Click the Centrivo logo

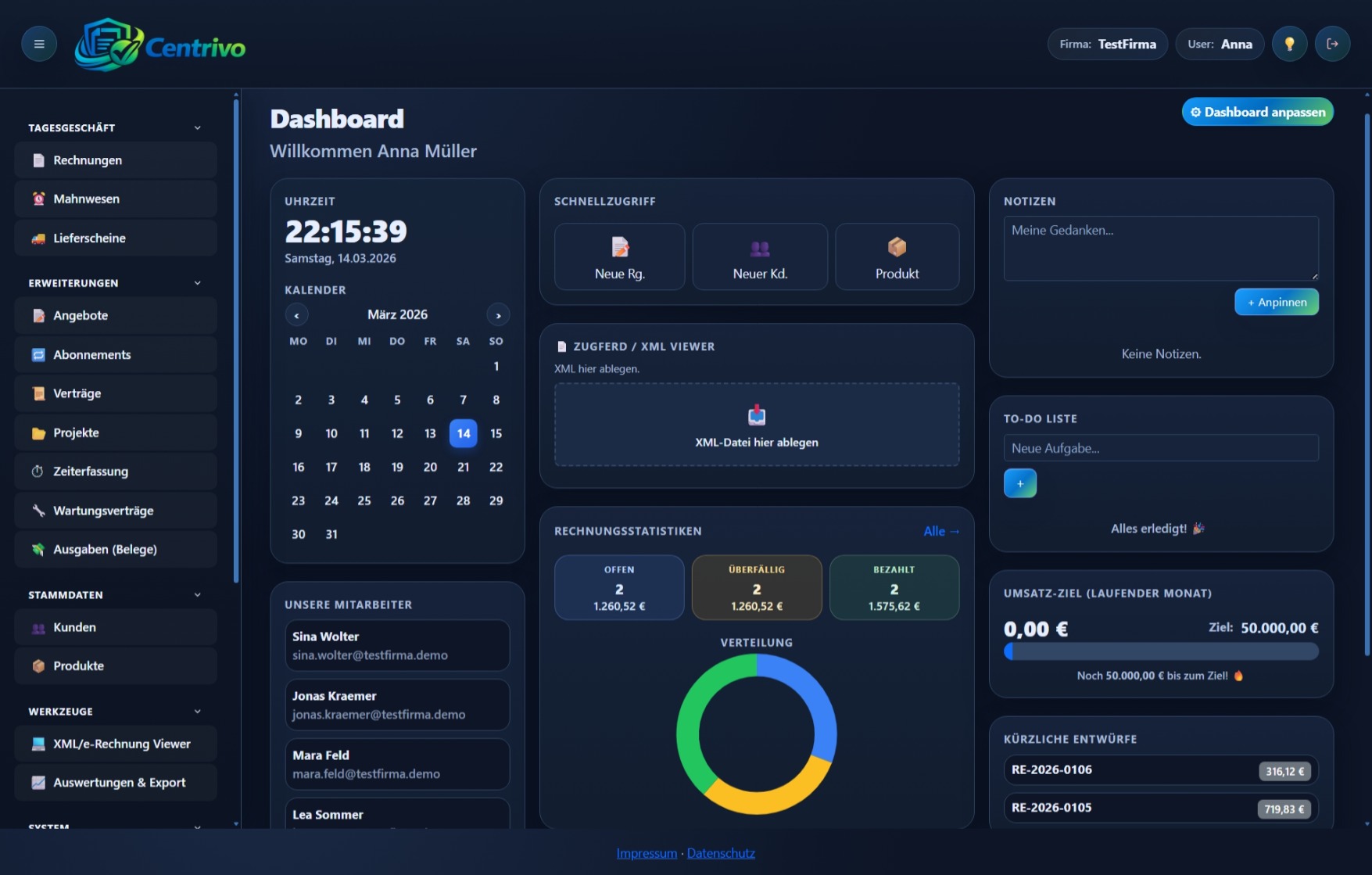coord(159,45)
